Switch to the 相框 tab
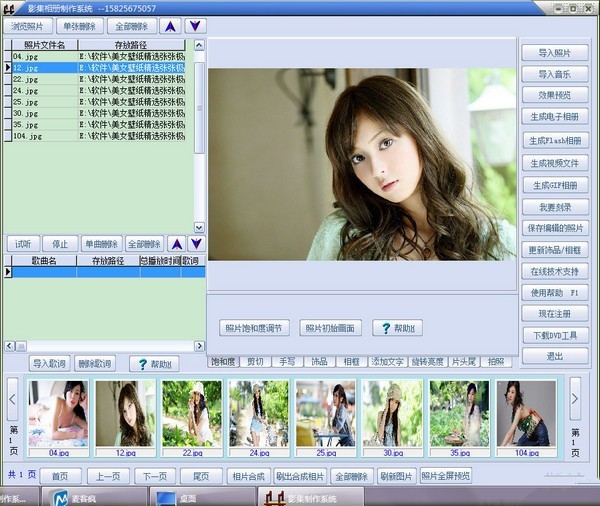This screenshot has height=506, width=600. click(x=351, y=361)
